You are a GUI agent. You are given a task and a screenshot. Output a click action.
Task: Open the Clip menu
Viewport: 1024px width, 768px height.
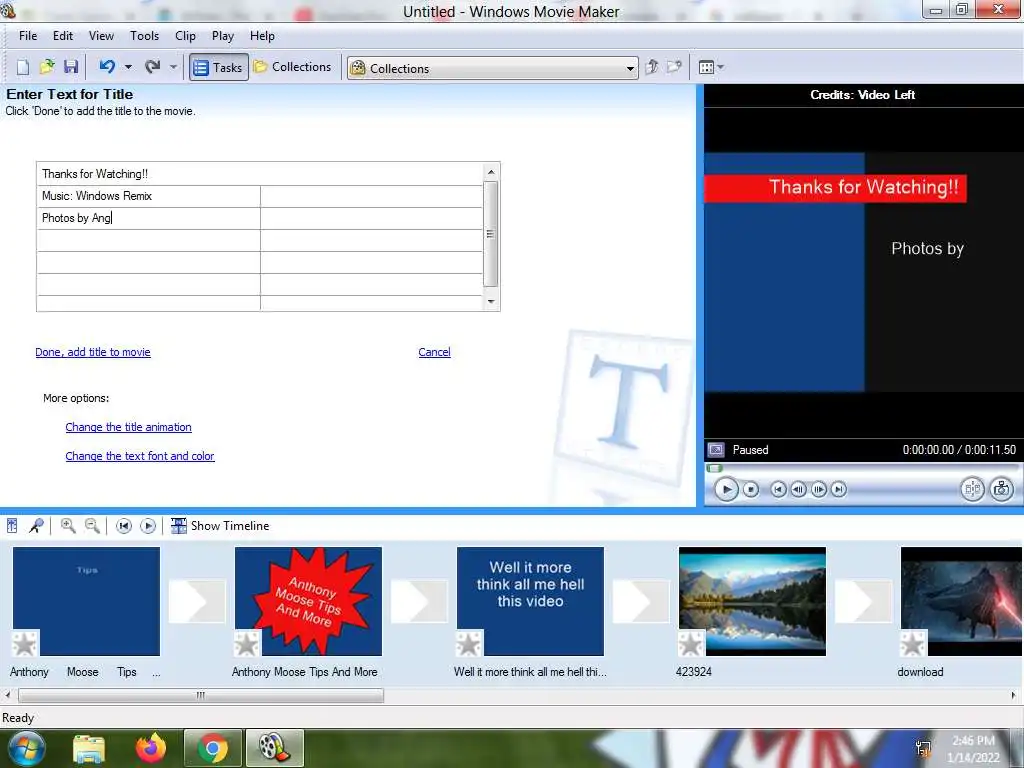[185, 36]
